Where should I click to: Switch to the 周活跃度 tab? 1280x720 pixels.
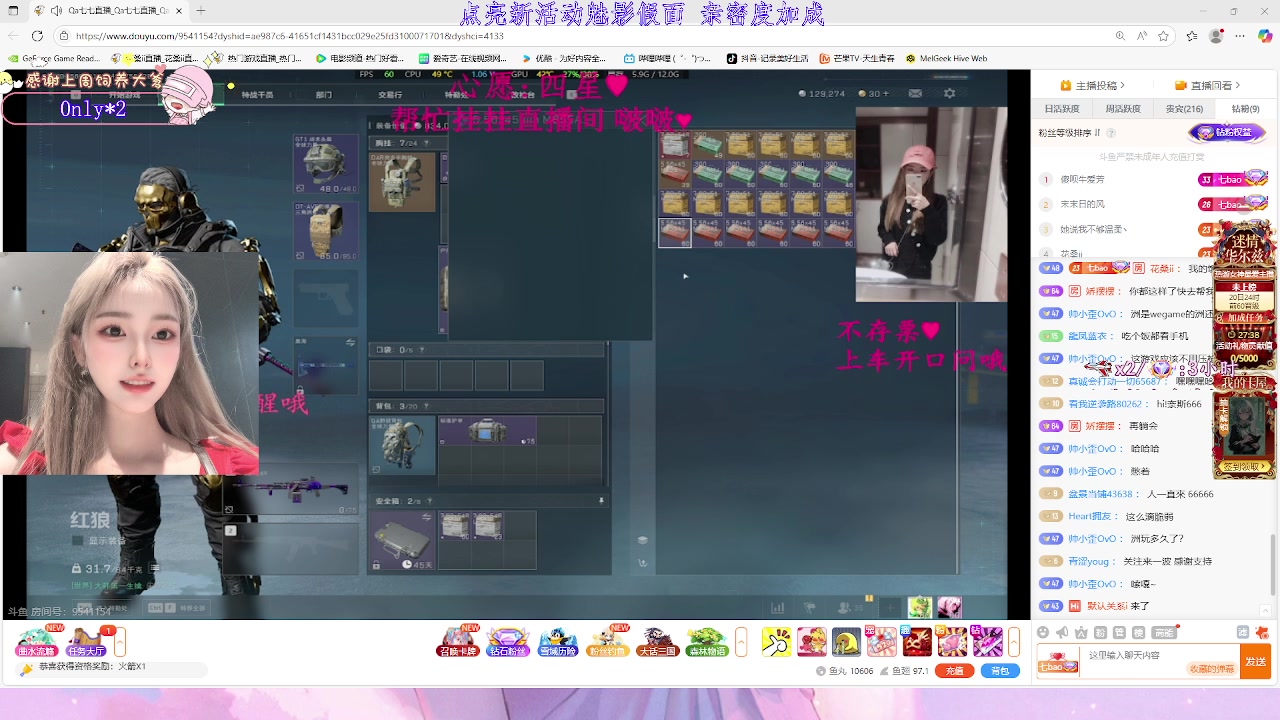click(1123, 109)
